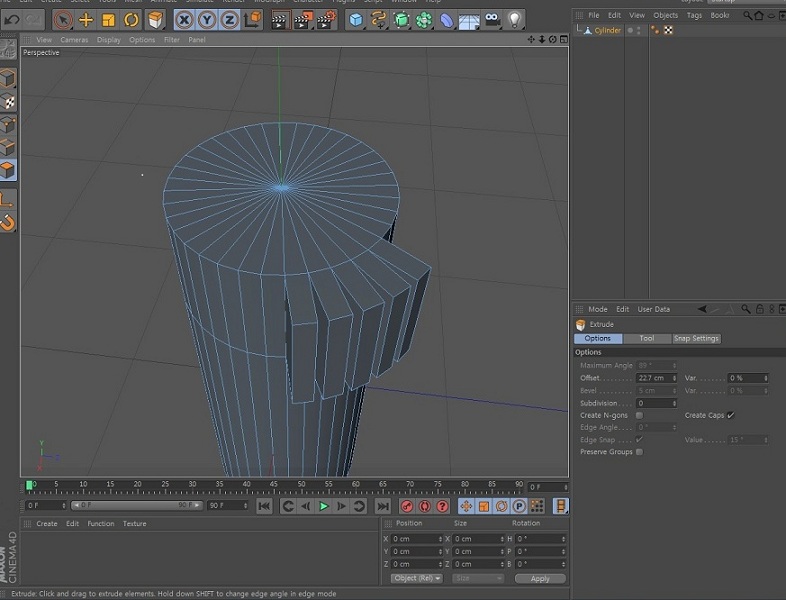Click the Record Active Objects button
The width and height of the screenshot is (786, 600).
coord(407,506)
